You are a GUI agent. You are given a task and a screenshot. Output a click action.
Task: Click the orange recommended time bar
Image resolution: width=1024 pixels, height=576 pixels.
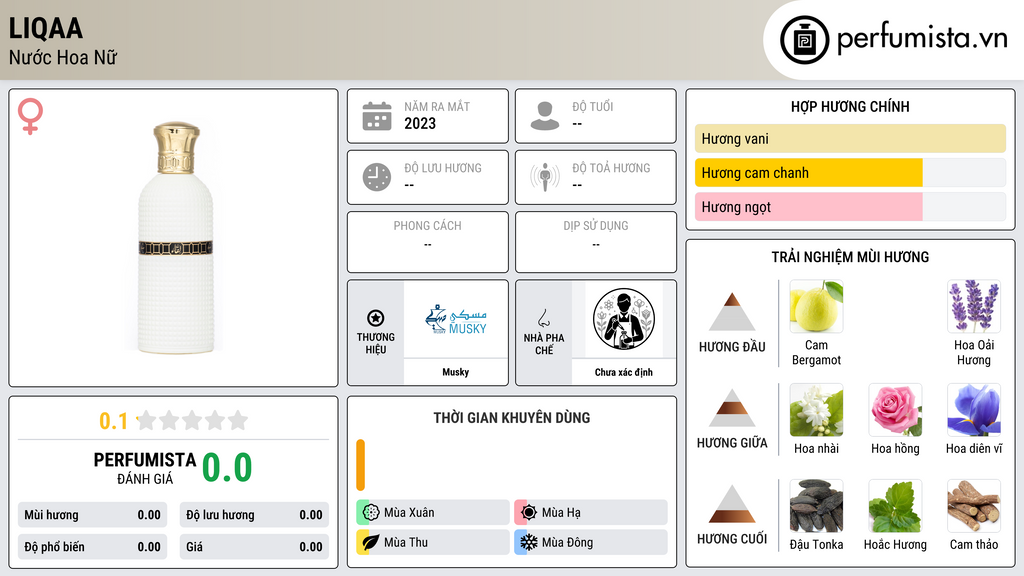[x=360, y=465]
